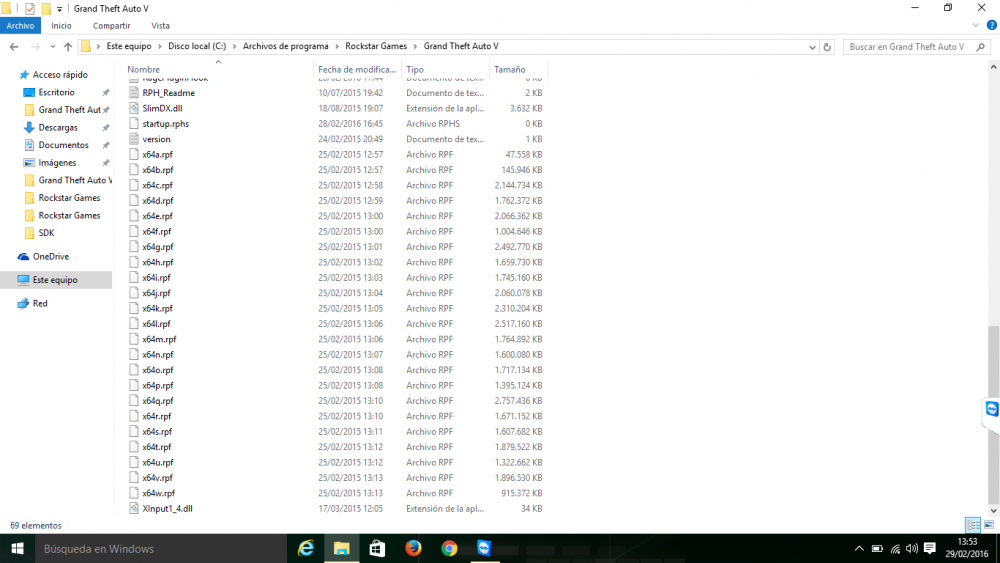1000x563 pixels.
Task: Click the TeamViewer side panel tab
Action: point(992,409)
